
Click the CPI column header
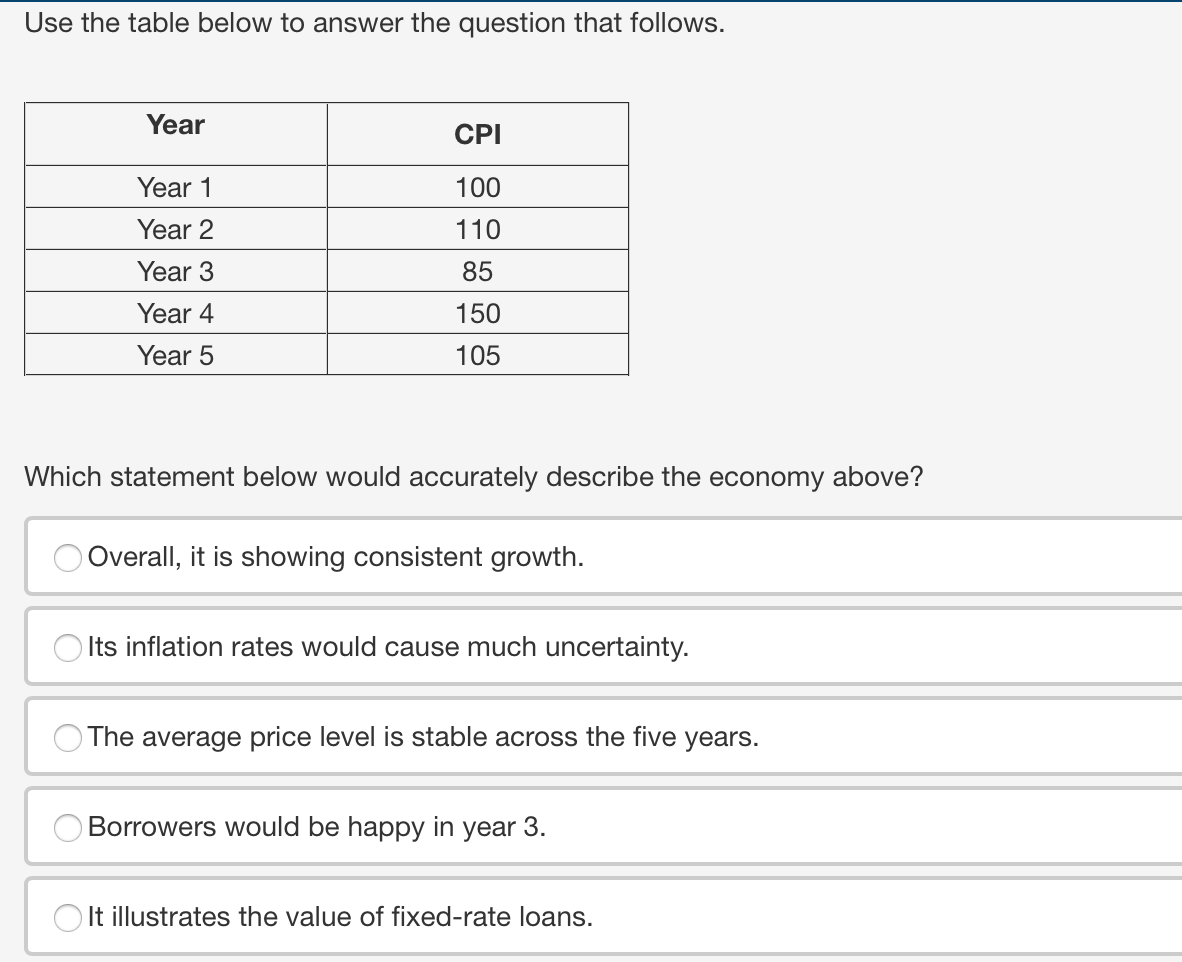click(478, 135)
